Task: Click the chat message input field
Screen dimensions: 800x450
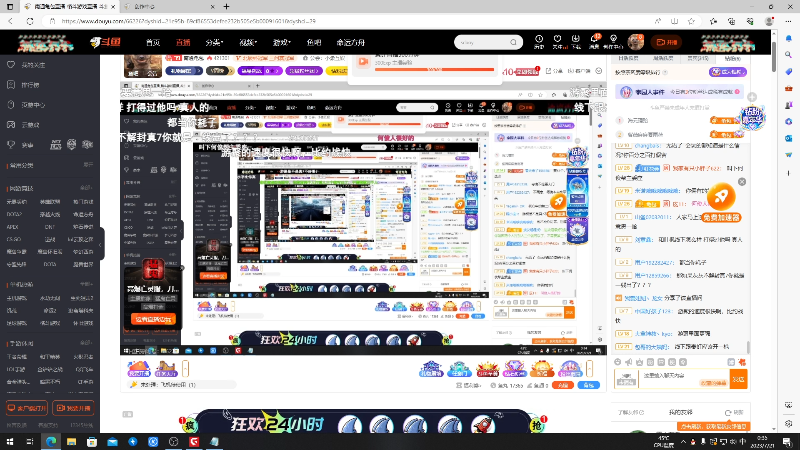Action: pos(686,379)
